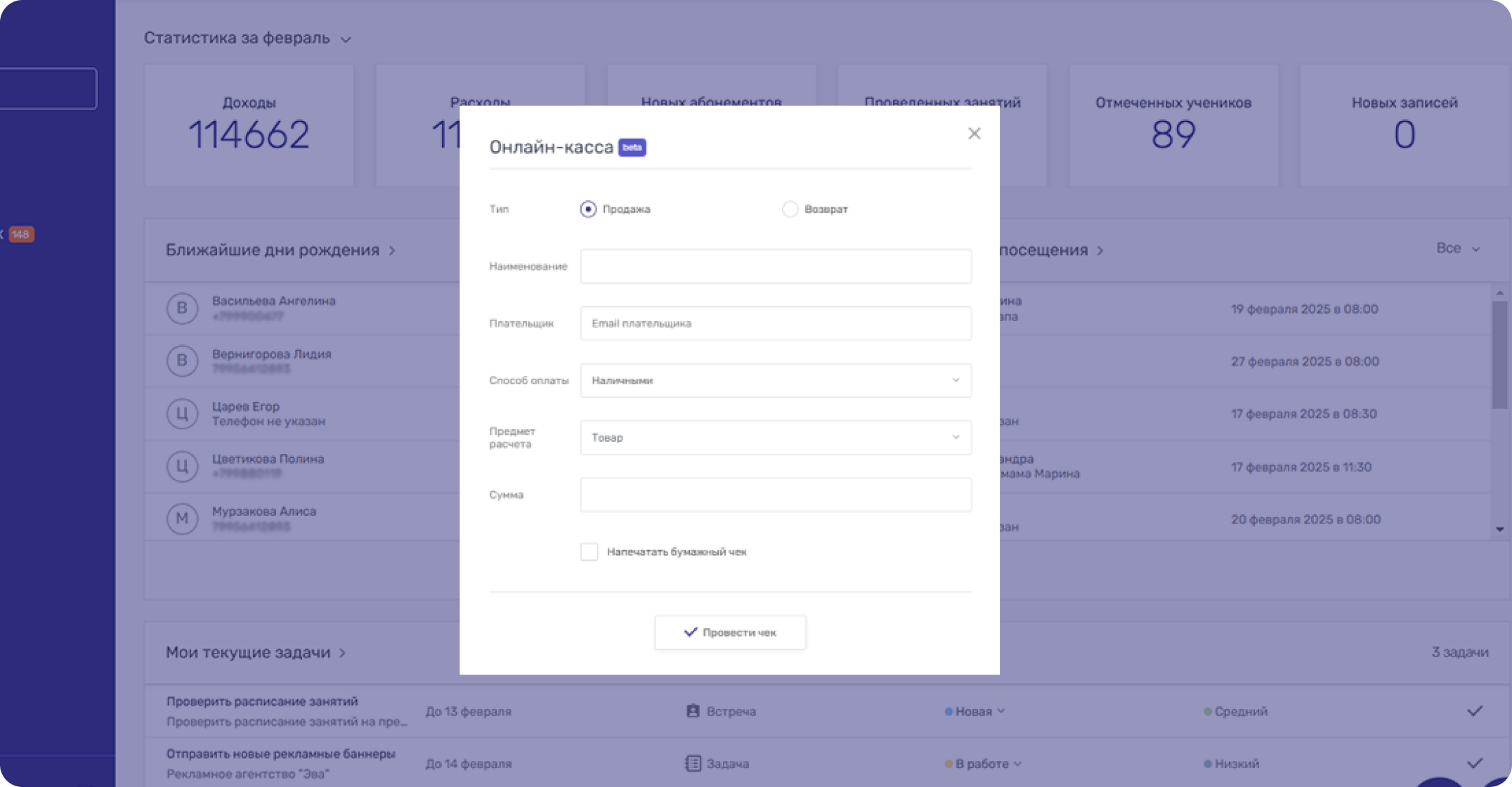Click avatar icon of Васильева Ангелина

182,308
